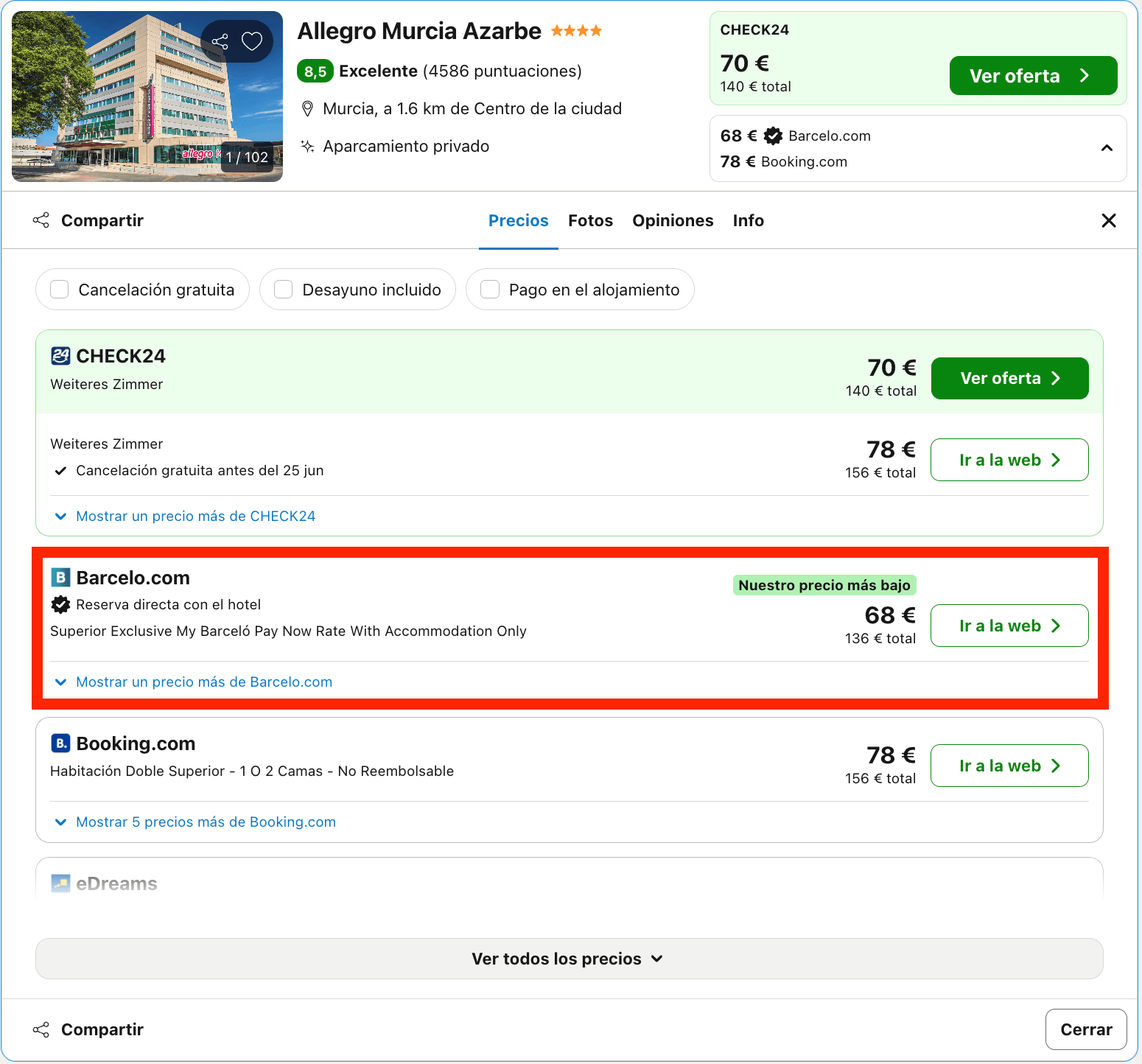This screenshot has width=1142, height=1064.
Task: Click Ir a la web for 156 € CHECK24 room
Action: 1009,460
